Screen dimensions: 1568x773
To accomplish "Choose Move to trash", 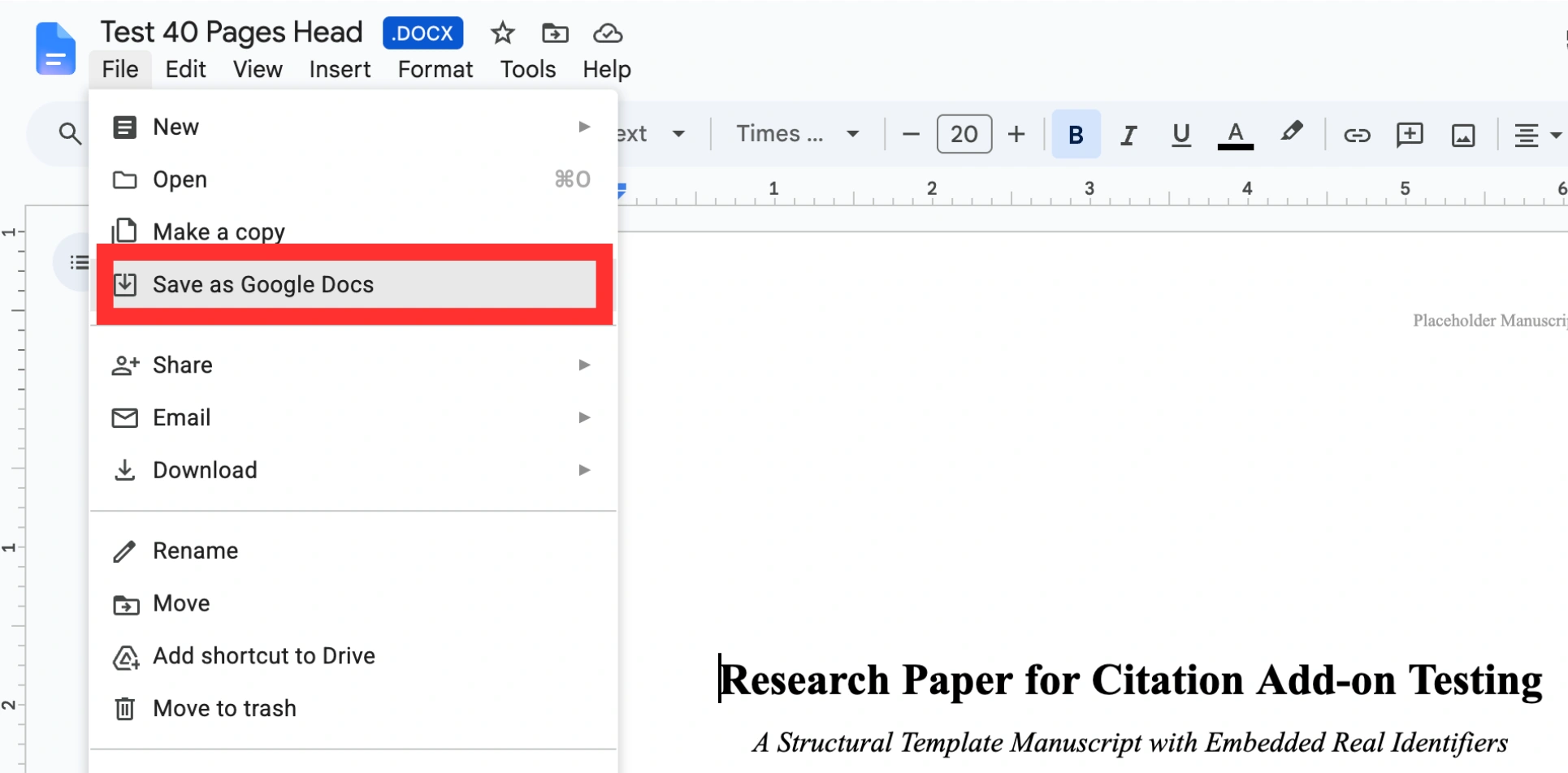I will click(353, 708).
